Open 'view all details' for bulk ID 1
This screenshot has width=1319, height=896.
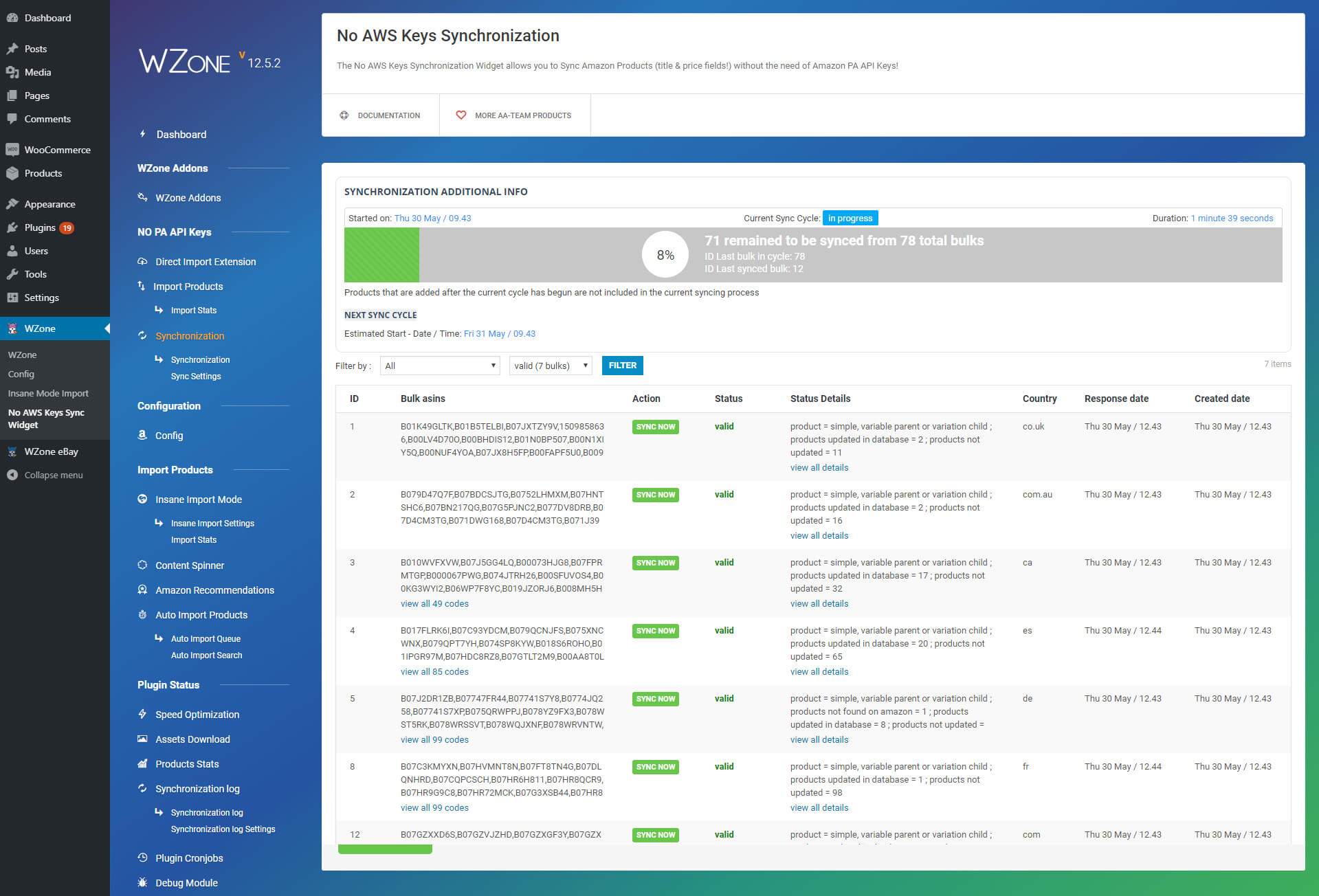819,468
